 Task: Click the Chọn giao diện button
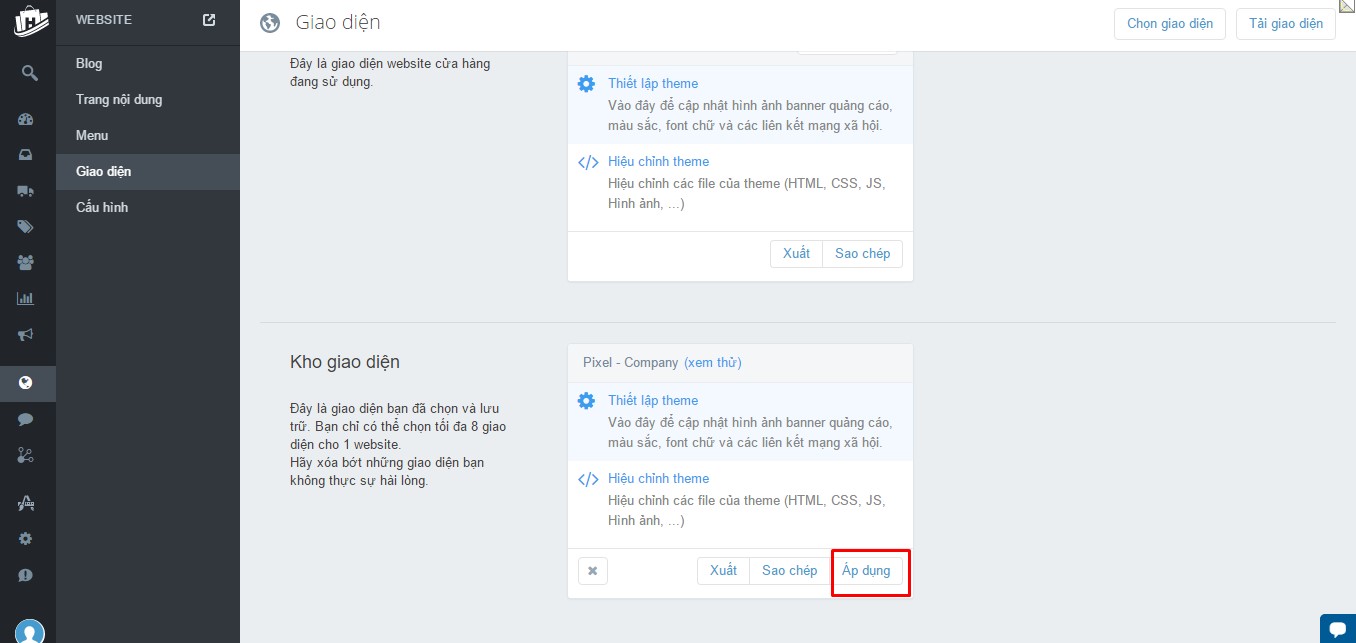coord(1169,24)
